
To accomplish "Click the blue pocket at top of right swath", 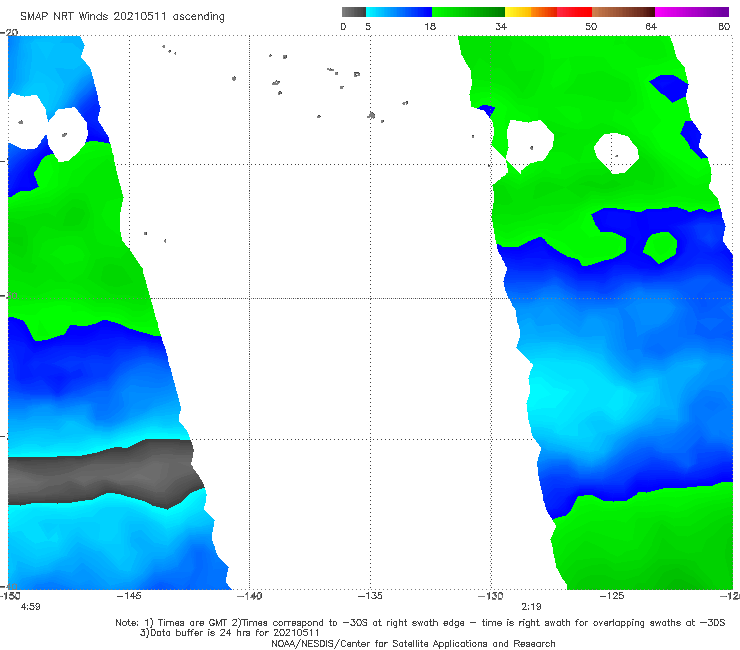I will pyautogui.click(x=669, y=88).
